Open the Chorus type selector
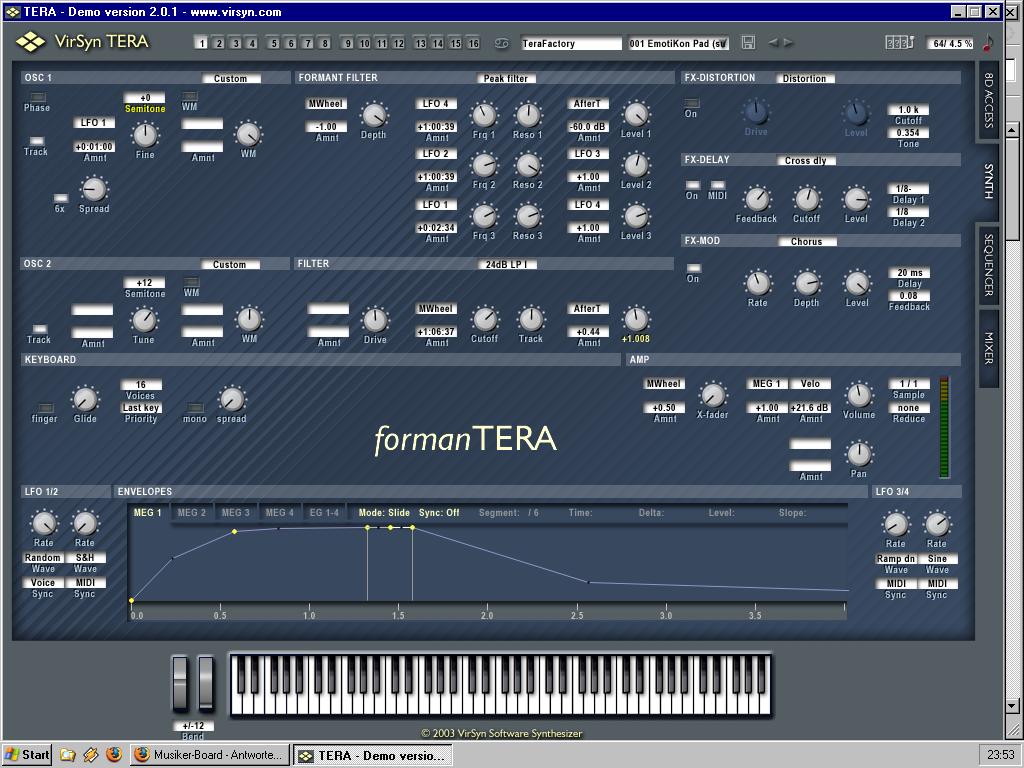Viewport: 1024px width, 768px height. (x=807, y=242)
